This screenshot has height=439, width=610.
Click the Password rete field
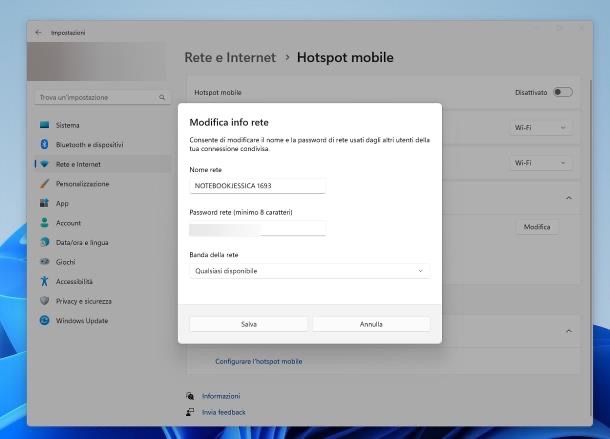pos(257,229)
